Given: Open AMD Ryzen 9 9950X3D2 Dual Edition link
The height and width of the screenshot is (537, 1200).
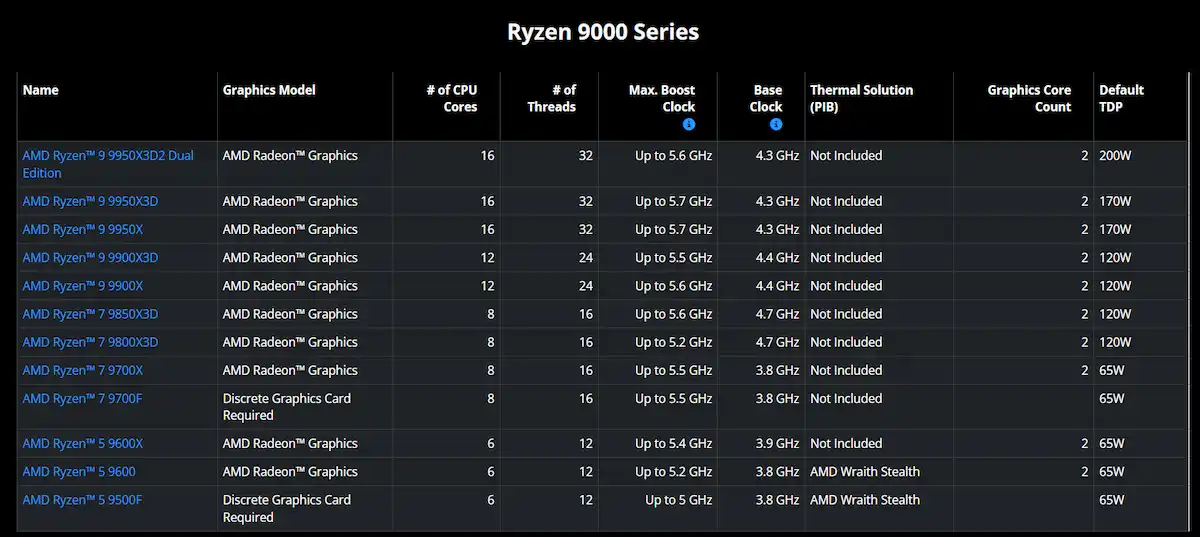Looking at the screenshot, I should point(108,164).
